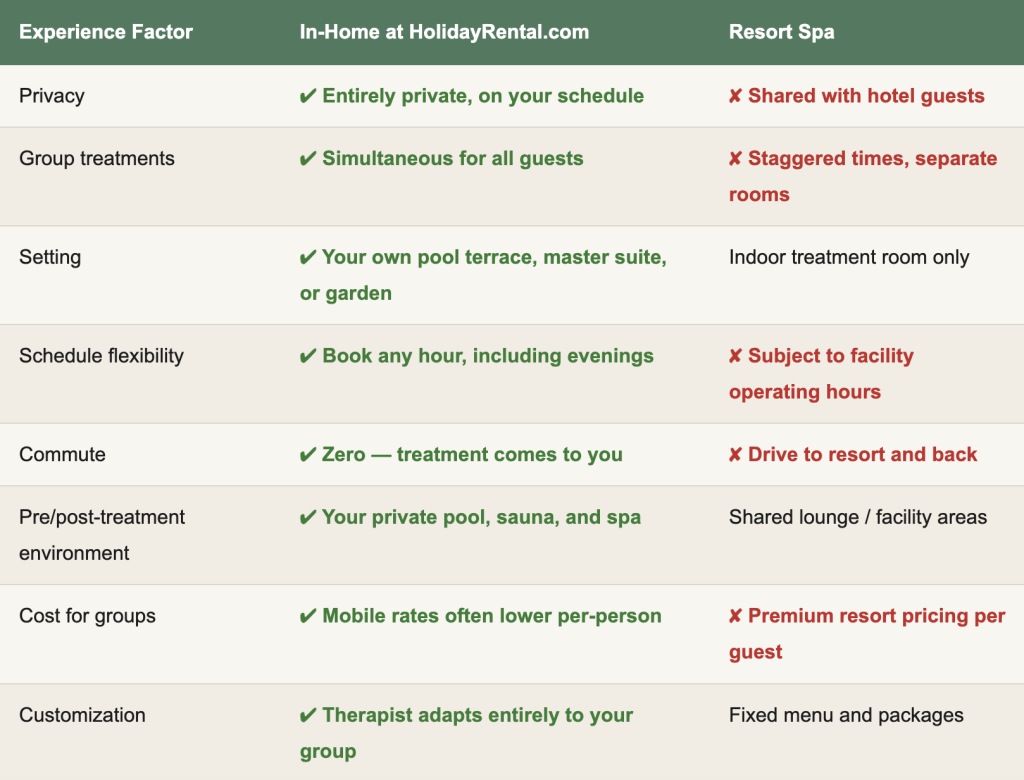1024x780 pixels.
Task: Click the checkmark before "Therapist adapts entirely"
Action: (308, 715)
